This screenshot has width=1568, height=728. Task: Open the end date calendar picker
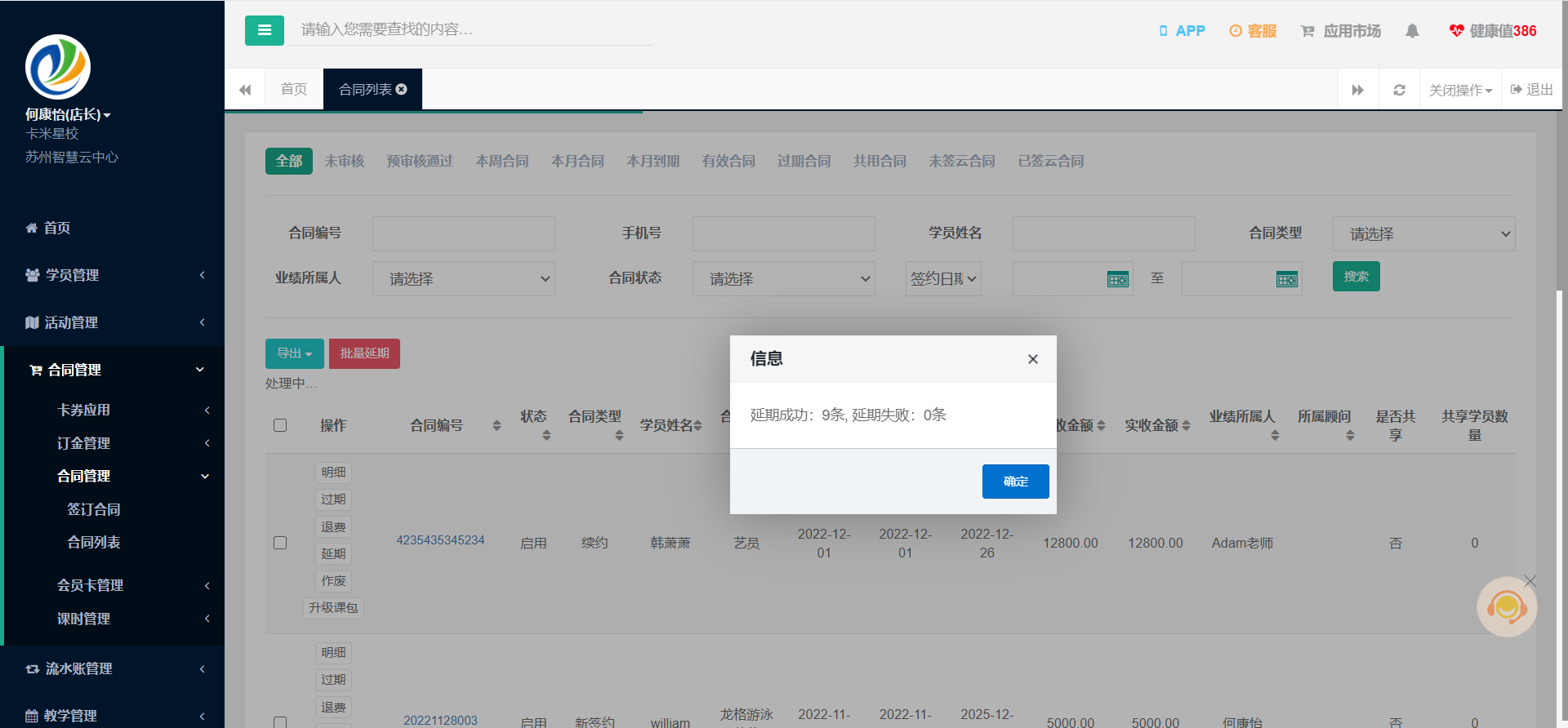coord(1286,279)
